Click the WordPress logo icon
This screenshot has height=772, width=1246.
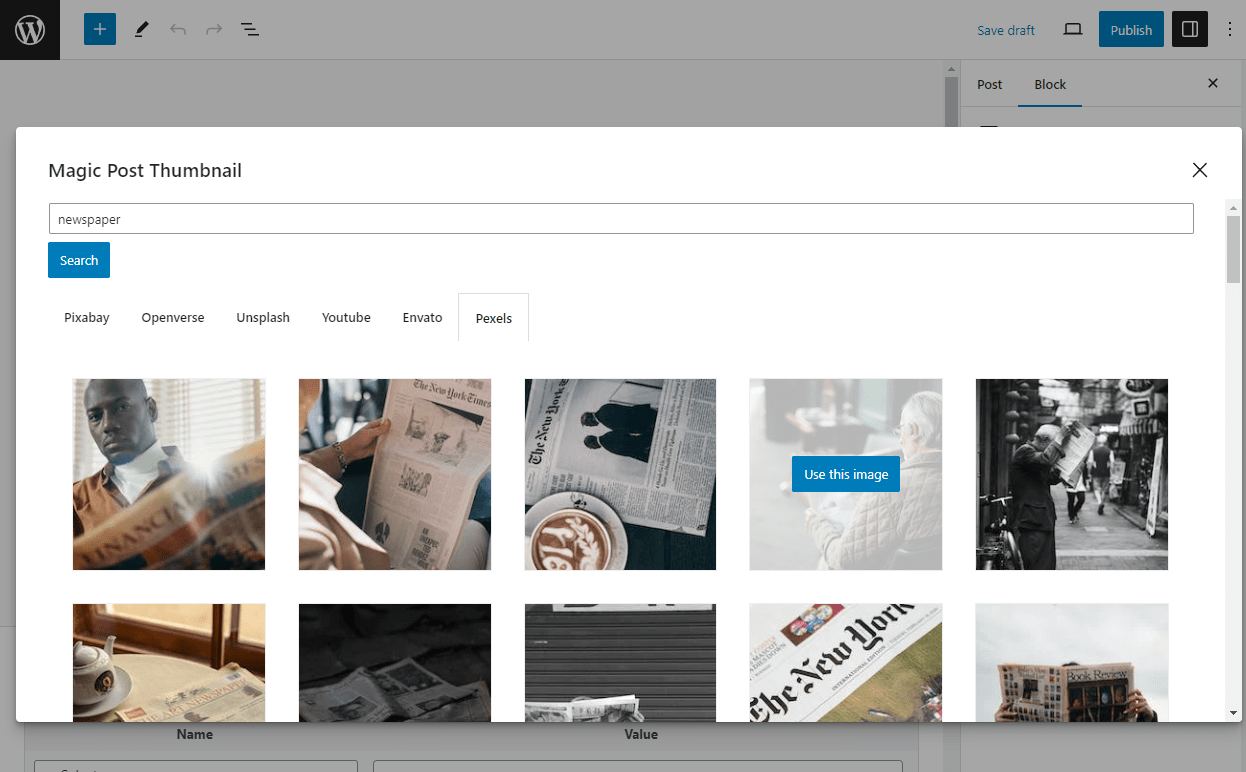[30, 30]
